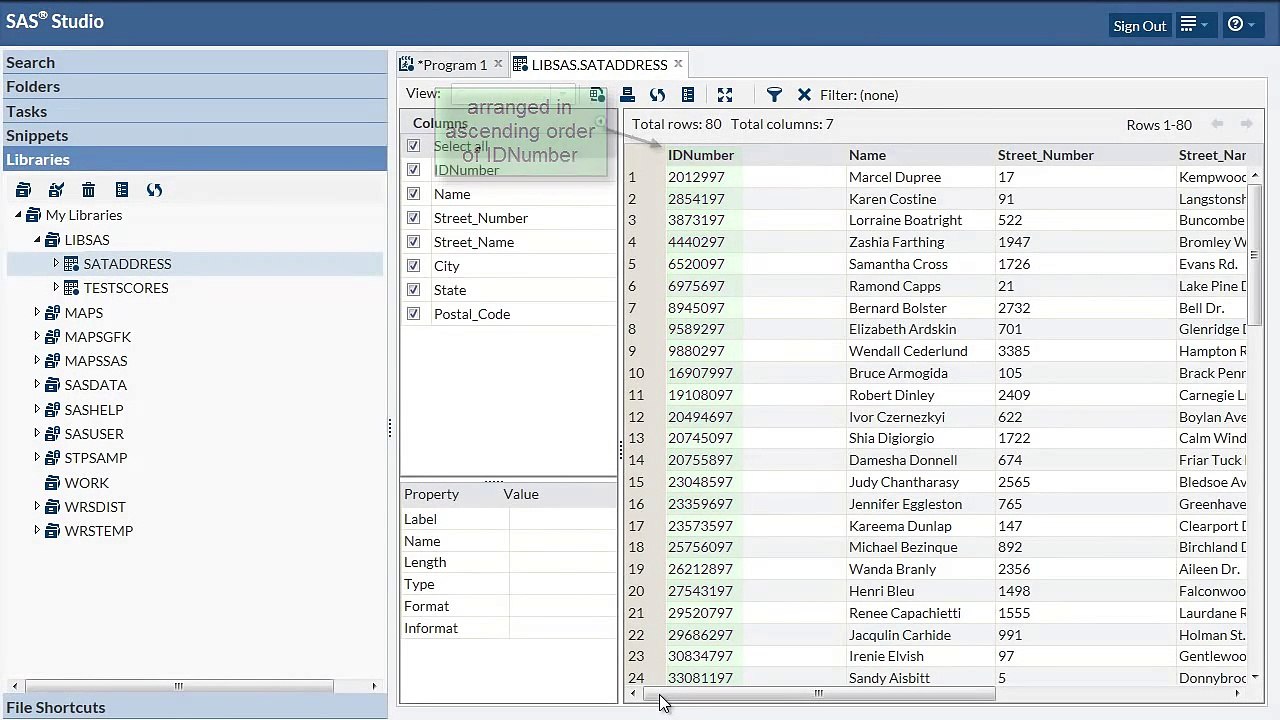Maximize the table view with expand icon
This screenshot has height=720, width=1280.
point(725,95)
